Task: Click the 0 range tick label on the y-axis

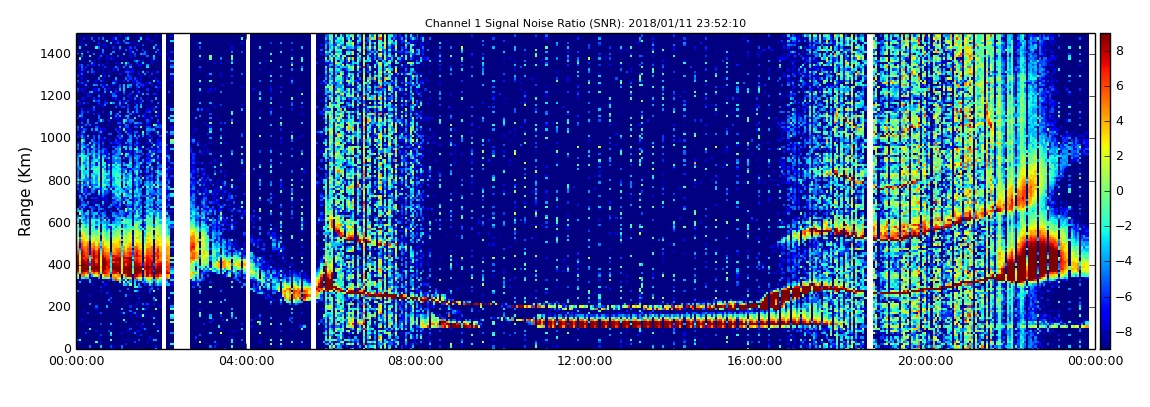Action: [67, 349]
